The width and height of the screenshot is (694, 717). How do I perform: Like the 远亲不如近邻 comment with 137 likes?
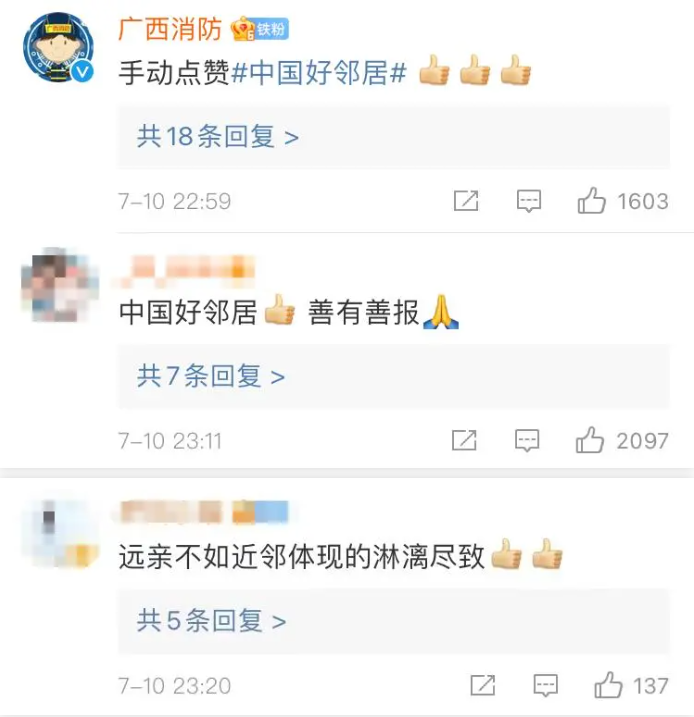pyautogui.click(x=608, y=685)
